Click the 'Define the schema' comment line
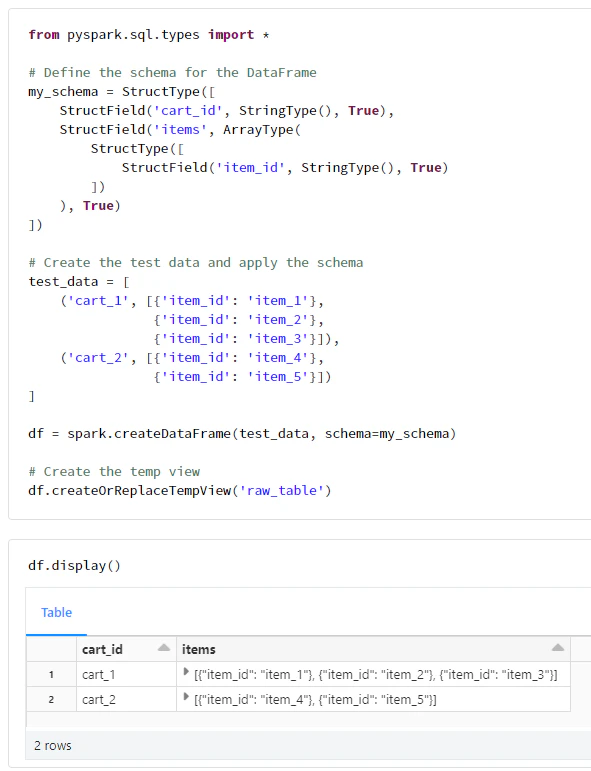591x771 pixels. (x=172, y=73)
